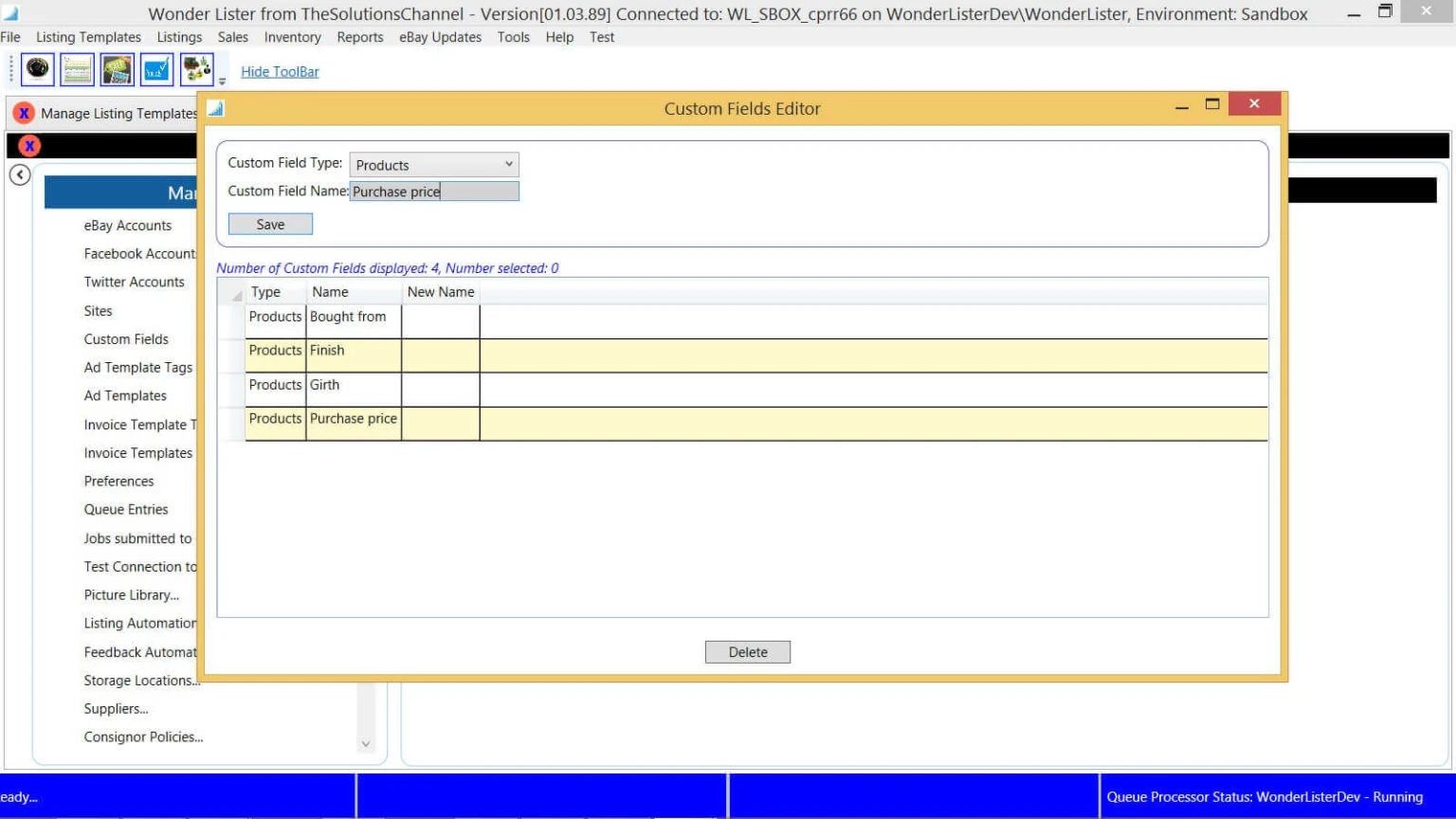Screen dimensions: 1456x819
Task: Click the Hide ToolBar link
Action: coord(279,71)
